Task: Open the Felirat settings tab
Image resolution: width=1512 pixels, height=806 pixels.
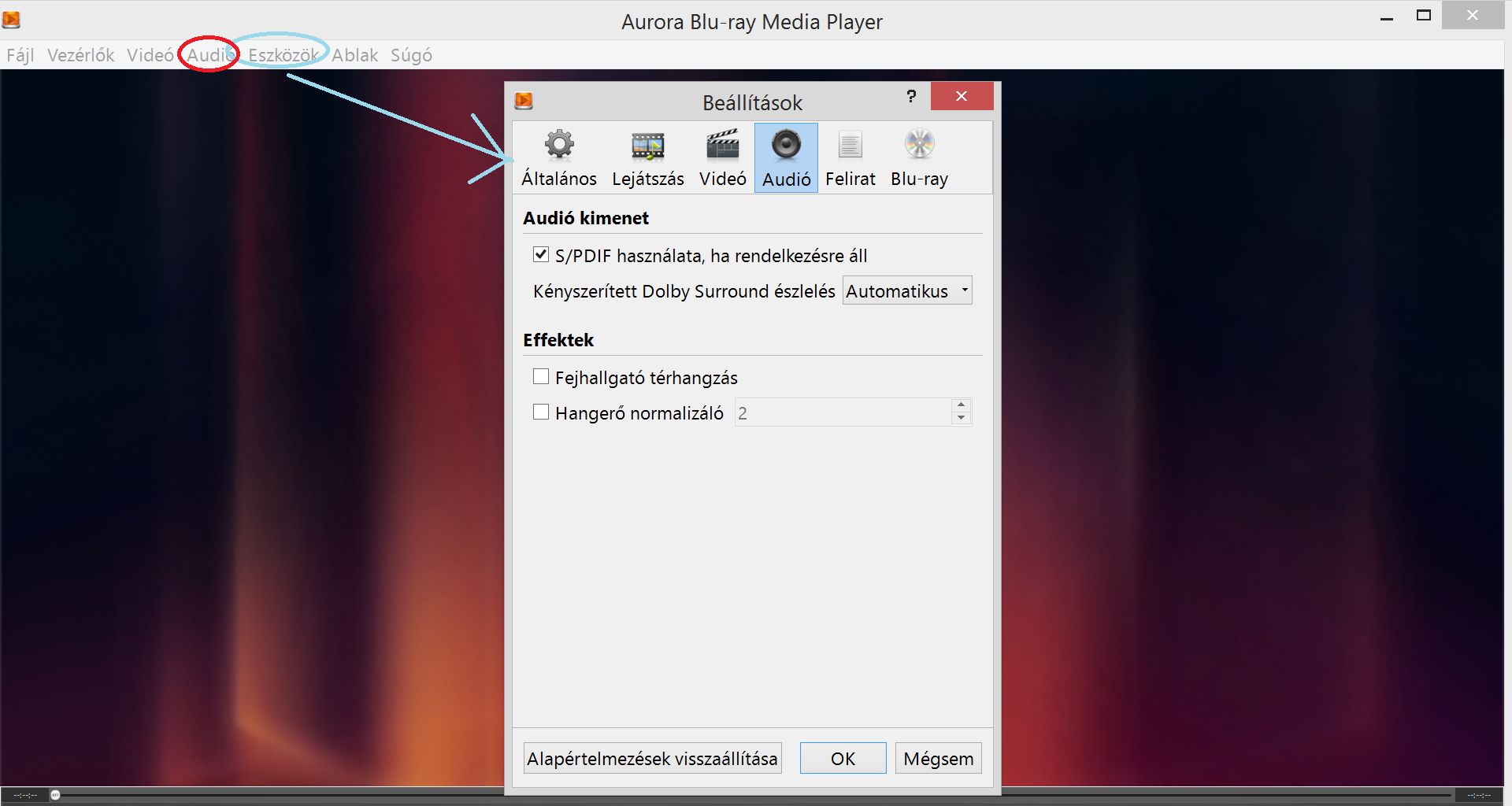Action: click(x=850, y=158)
